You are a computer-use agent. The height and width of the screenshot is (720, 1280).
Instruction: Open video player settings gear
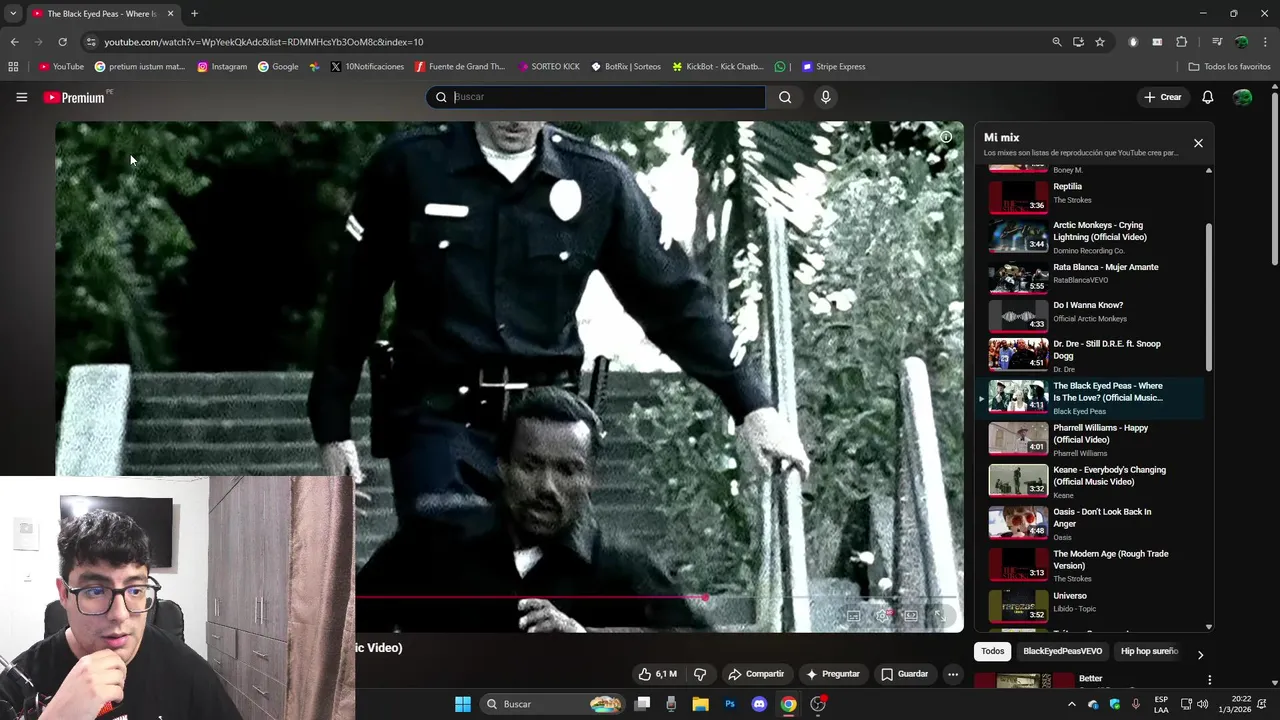tap(882, 617)
